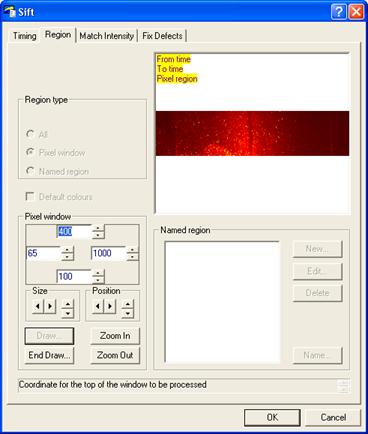Select the Region tab
This screenshot has width=368, height=434.
click(x=58, y=35)
